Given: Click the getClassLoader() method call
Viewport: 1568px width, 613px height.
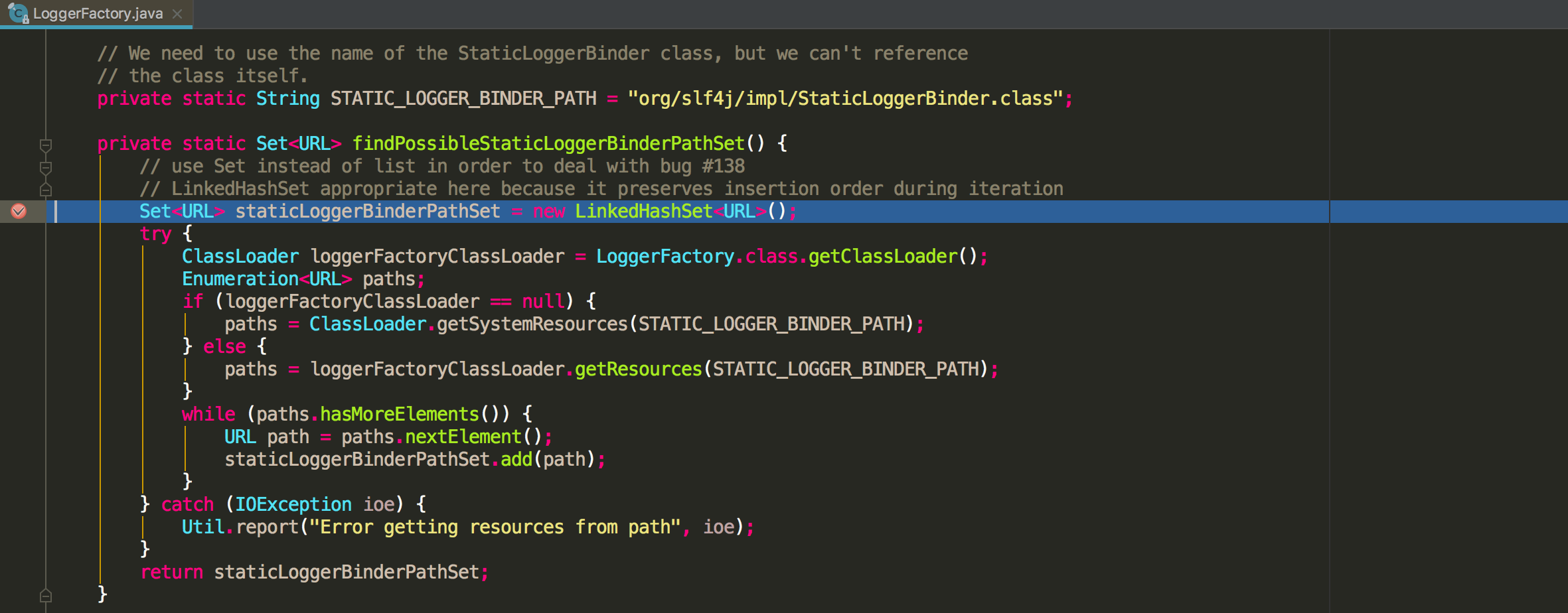Looking at the screenshot, I should pyautogui.click(x=883, y=256).
